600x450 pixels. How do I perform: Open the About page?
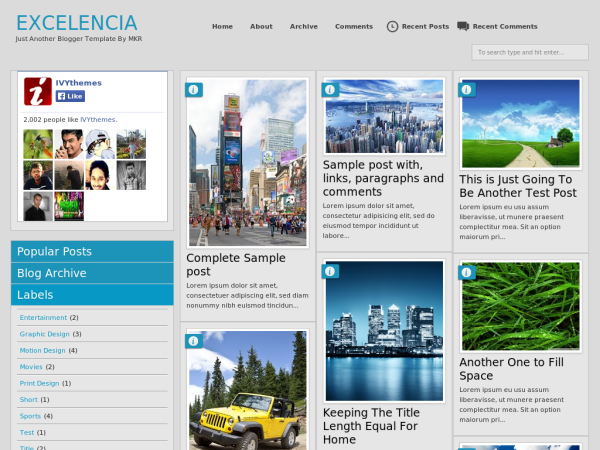pos(261,26)
